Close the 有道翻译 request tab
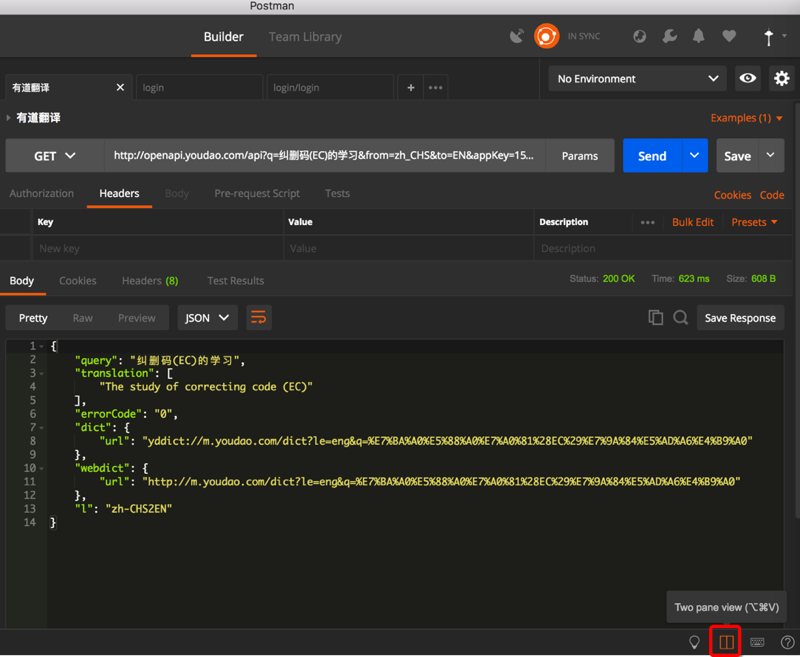Screen dimensions: 800x657 120,87
